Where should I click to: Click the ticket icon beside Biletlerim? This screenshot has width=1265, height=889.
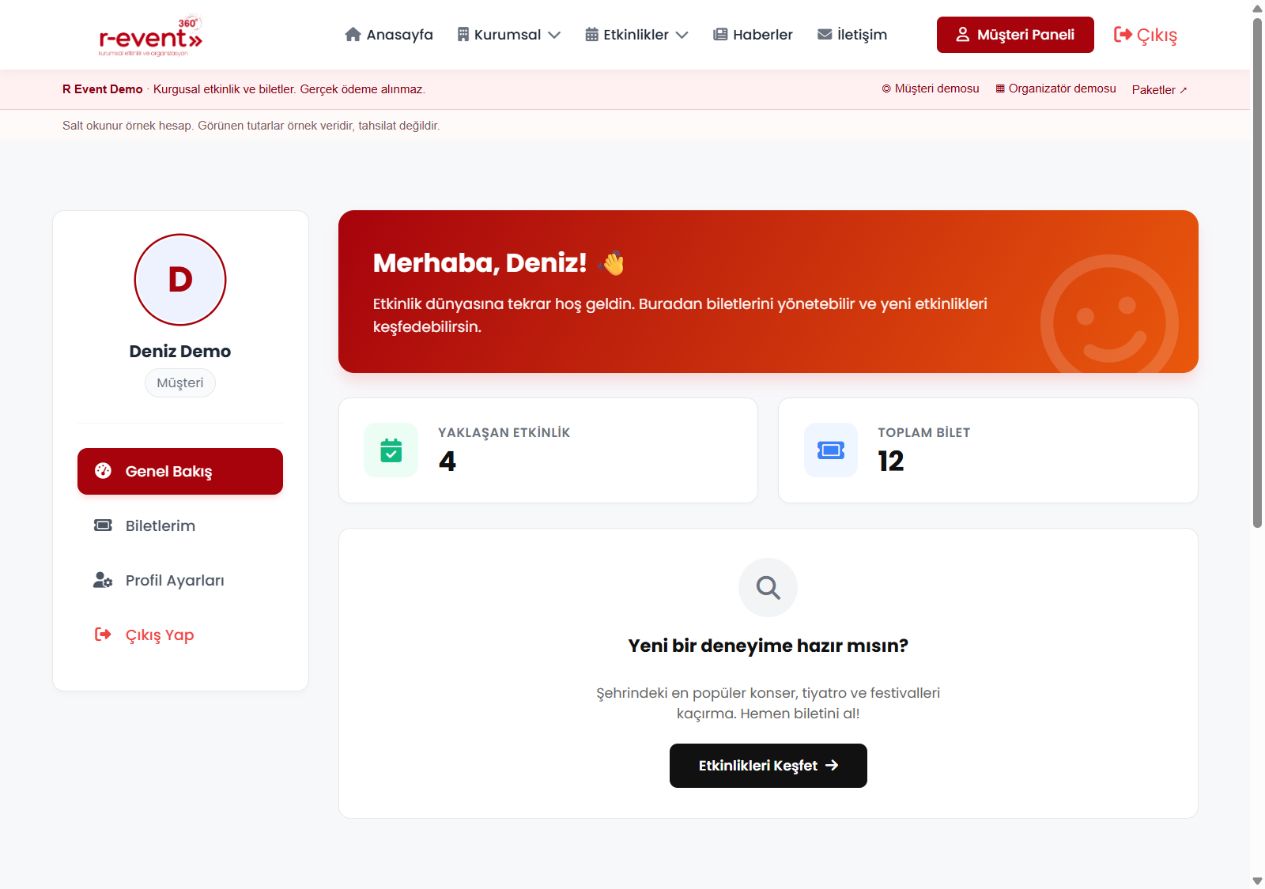point(103,526)
